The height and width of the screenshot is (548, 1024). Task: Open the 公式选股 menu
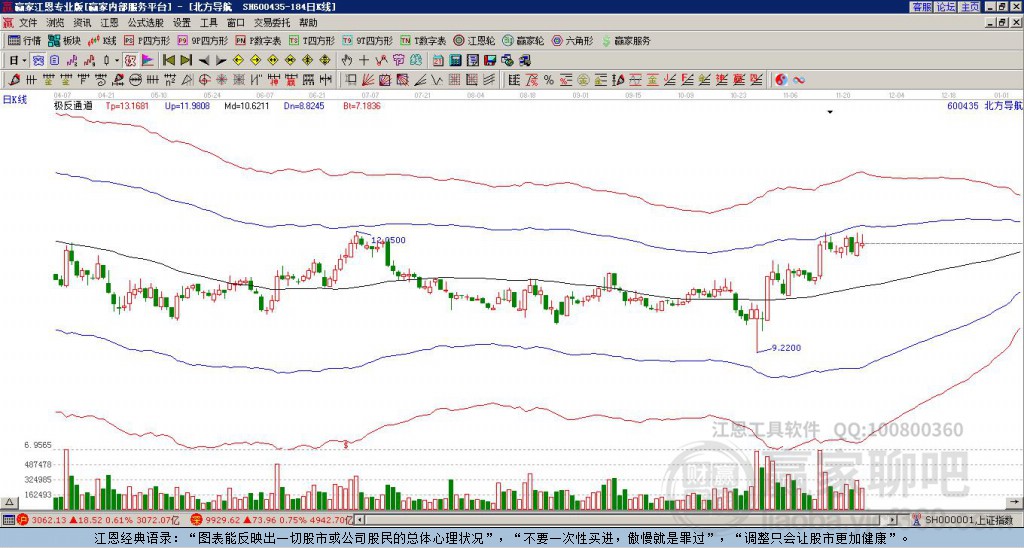pyautogui.click(x=146, y=23)
